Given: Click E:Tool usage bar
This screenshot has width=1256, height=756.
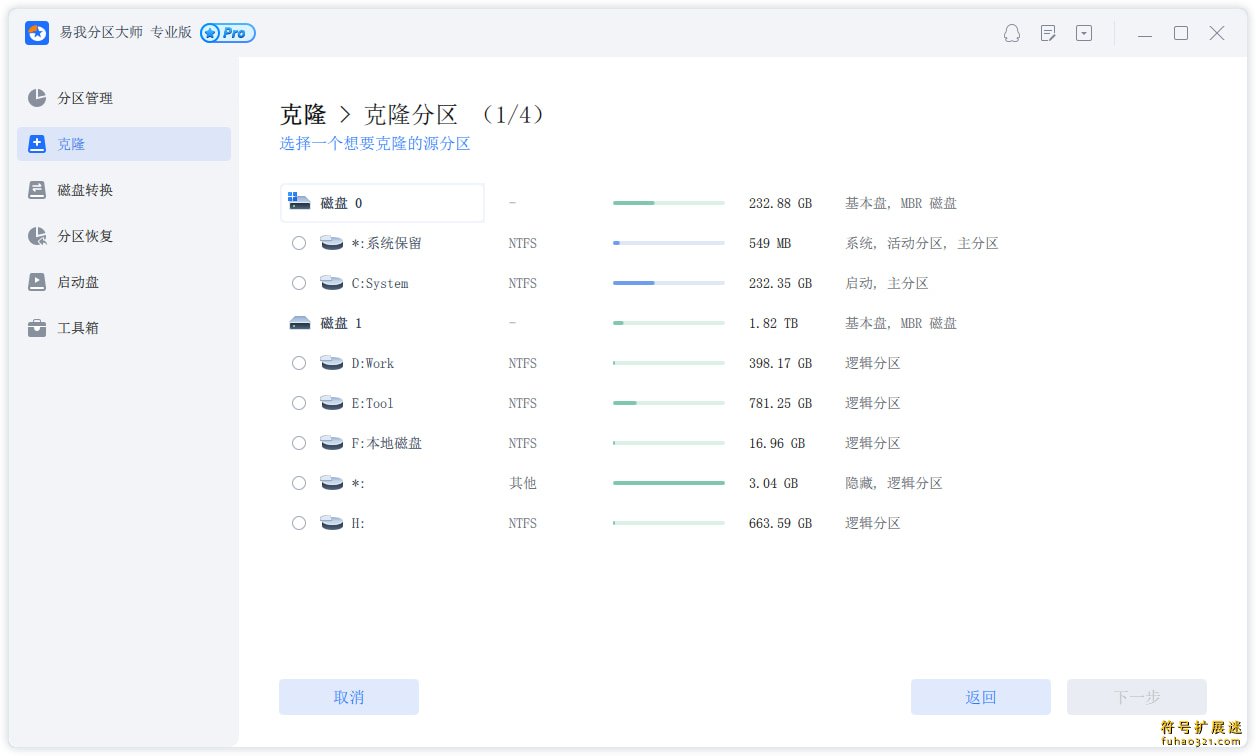Looking at the screenshot, I should (x=669, y=403).
